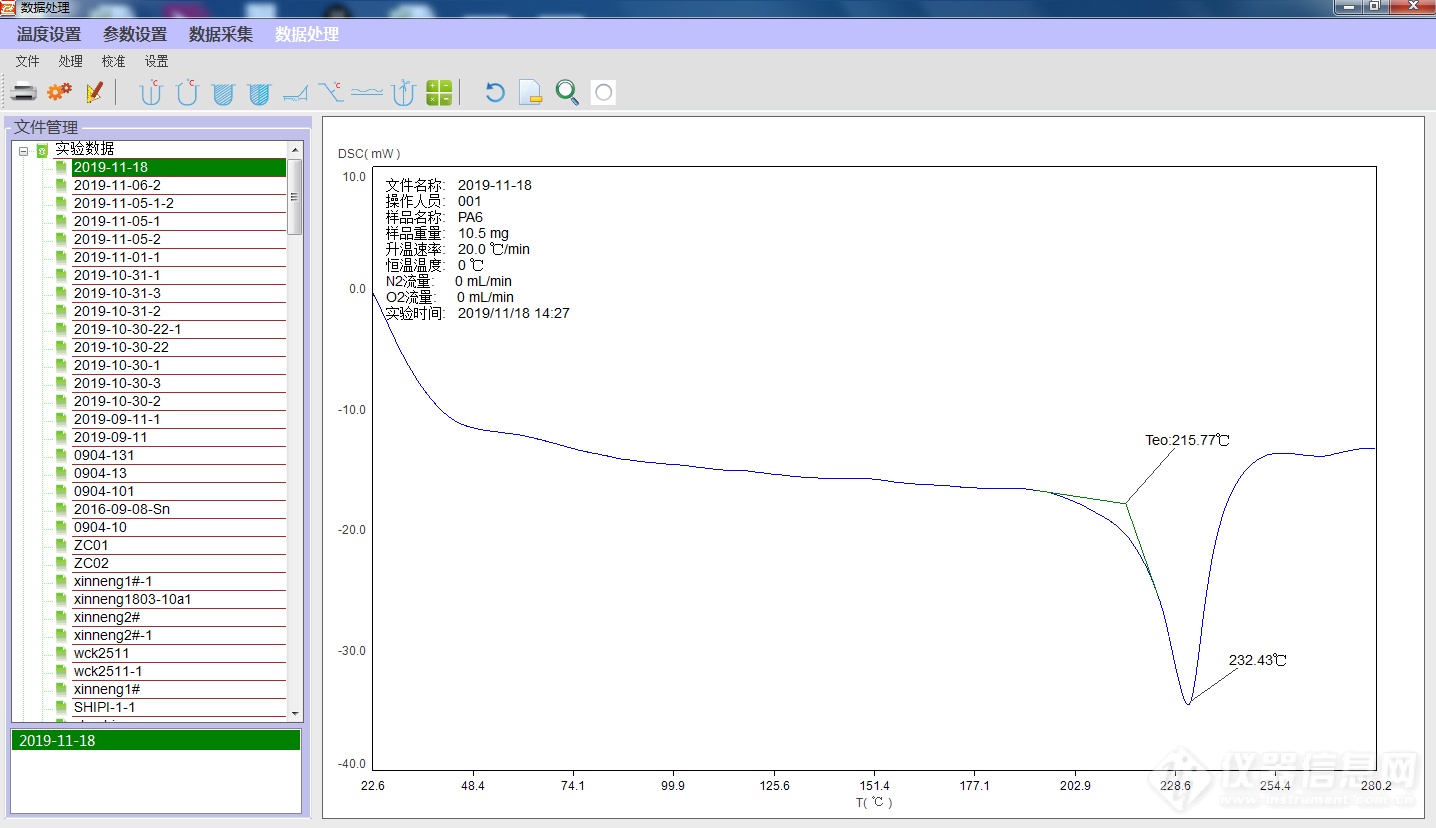Select the first peak temperature tool icon

coord(151,93)
